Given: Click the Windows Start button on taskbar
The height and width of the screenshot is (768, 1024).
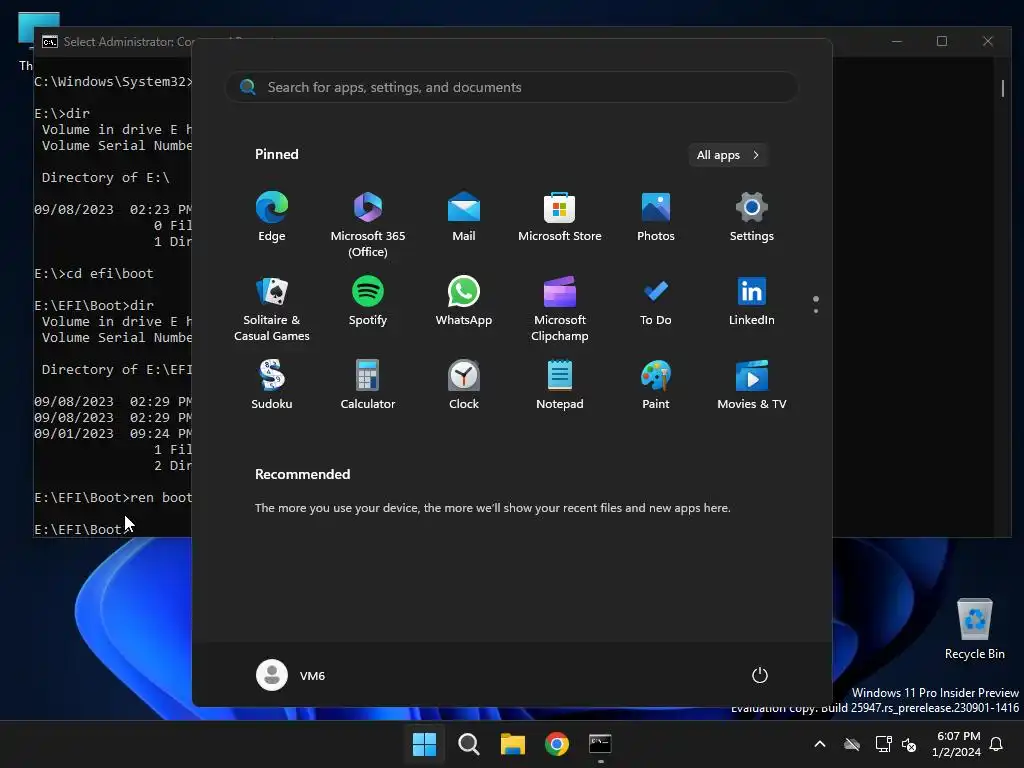Looking at the screenshot, I should pyautogui.click(x=424, y=744).
